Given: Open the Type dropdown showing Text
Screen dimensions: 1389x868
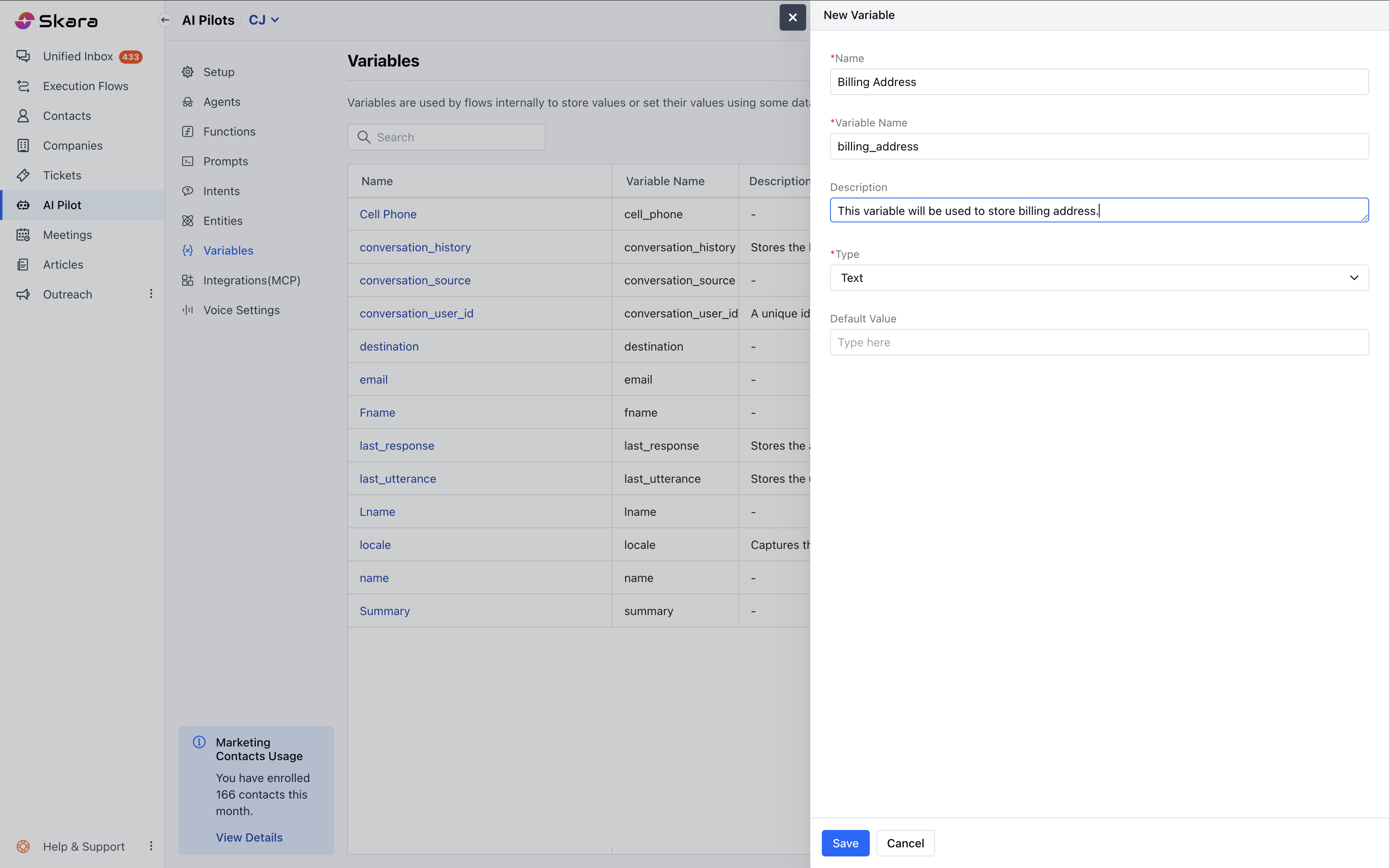Looking at the screenshot, I should coord(1098,278).
